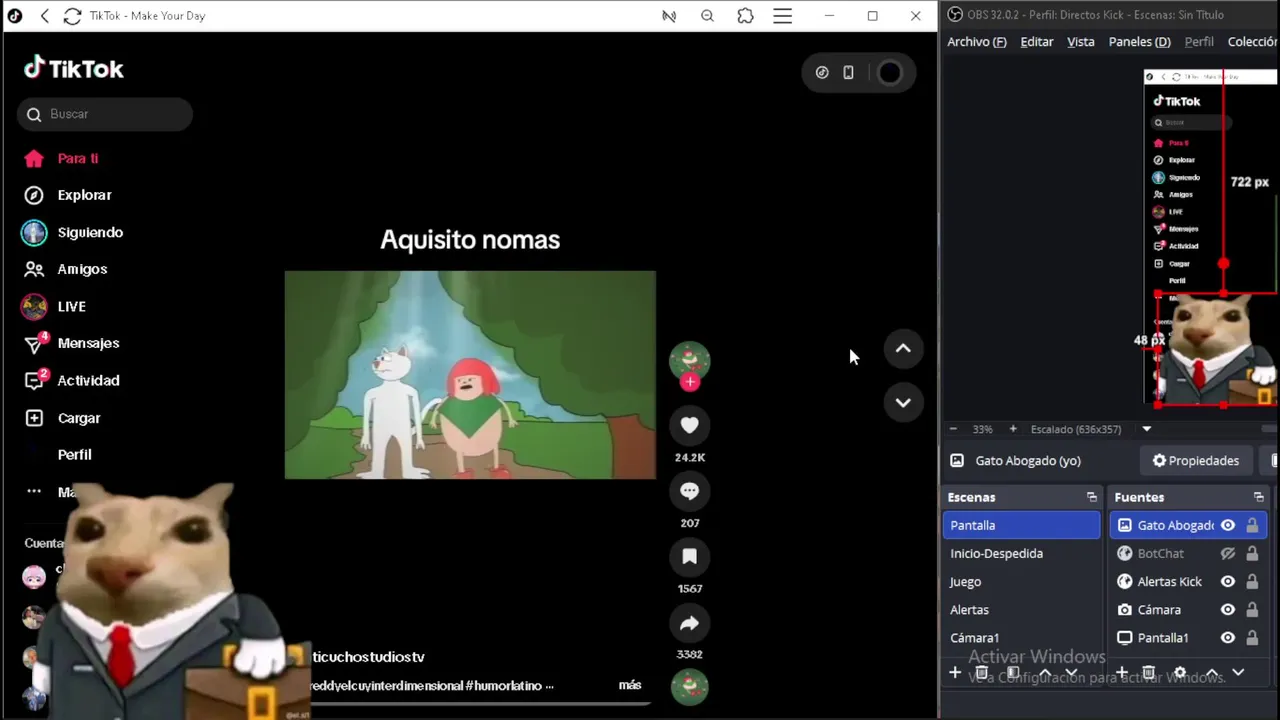Go to Perfil in TikTok sidebar

[x=74, y=454]
